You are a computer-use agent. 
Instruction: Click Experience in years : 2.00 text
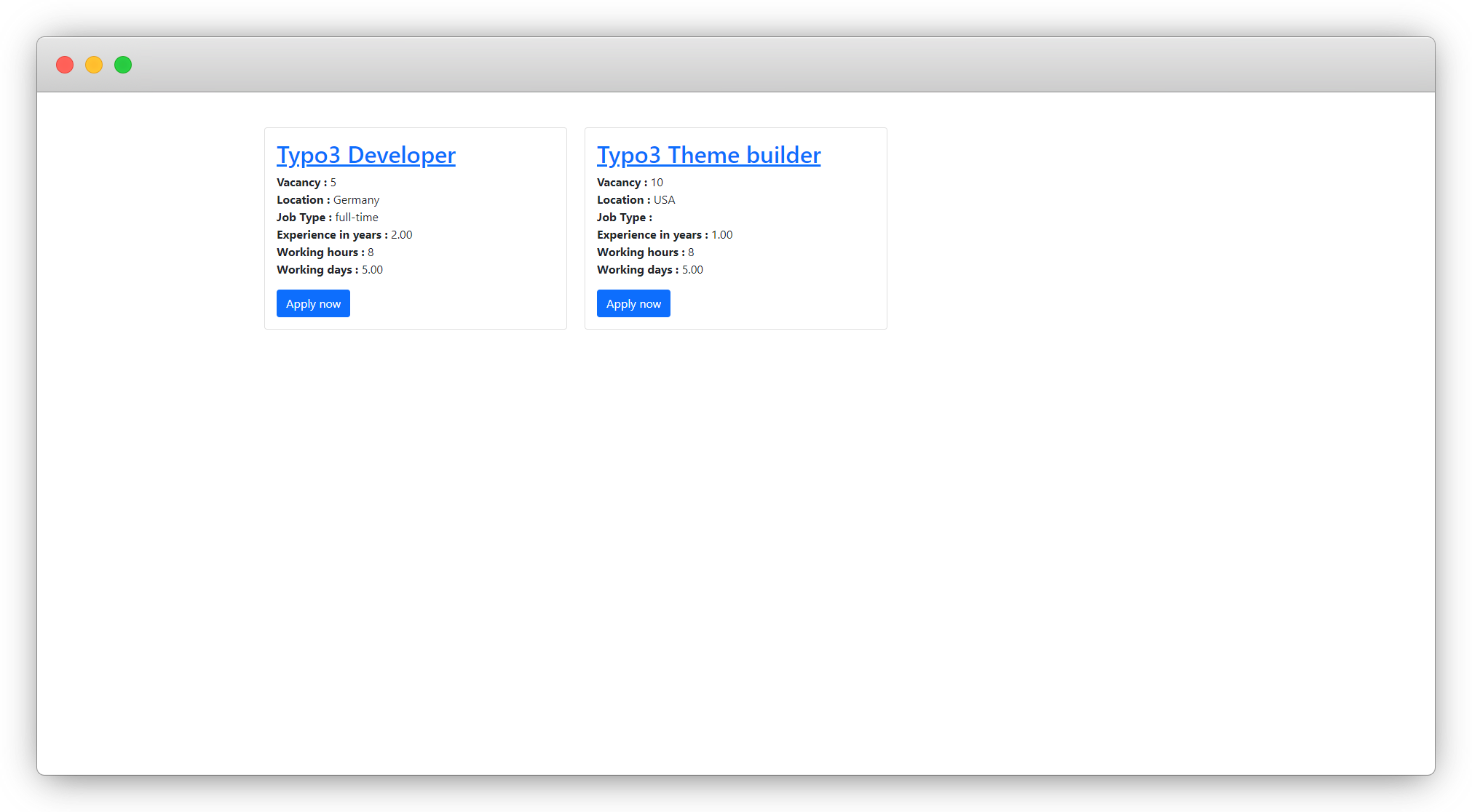tap(344, 235)
